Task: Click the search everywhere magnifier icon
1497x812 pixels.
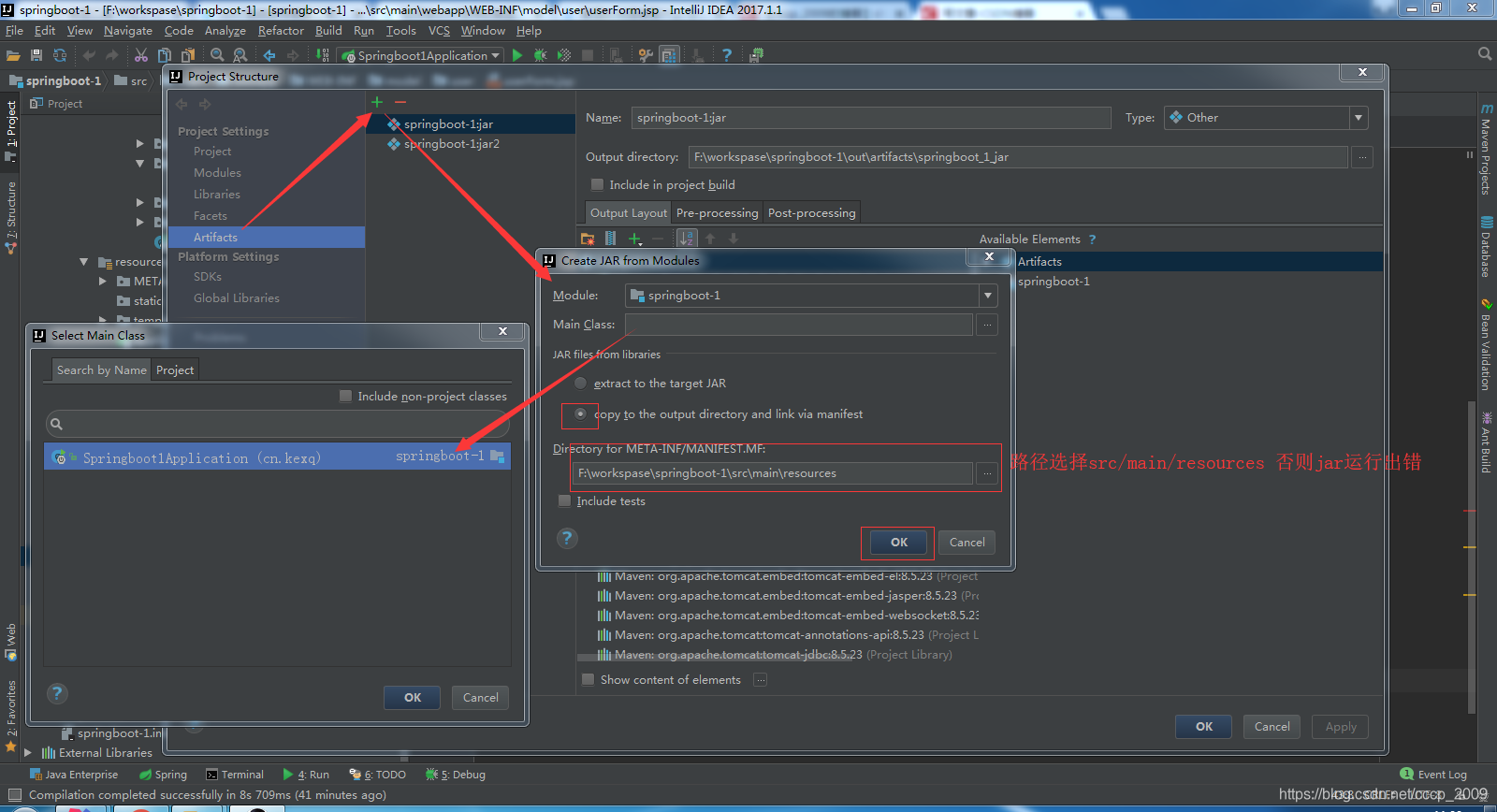Action: [1485, 54]
